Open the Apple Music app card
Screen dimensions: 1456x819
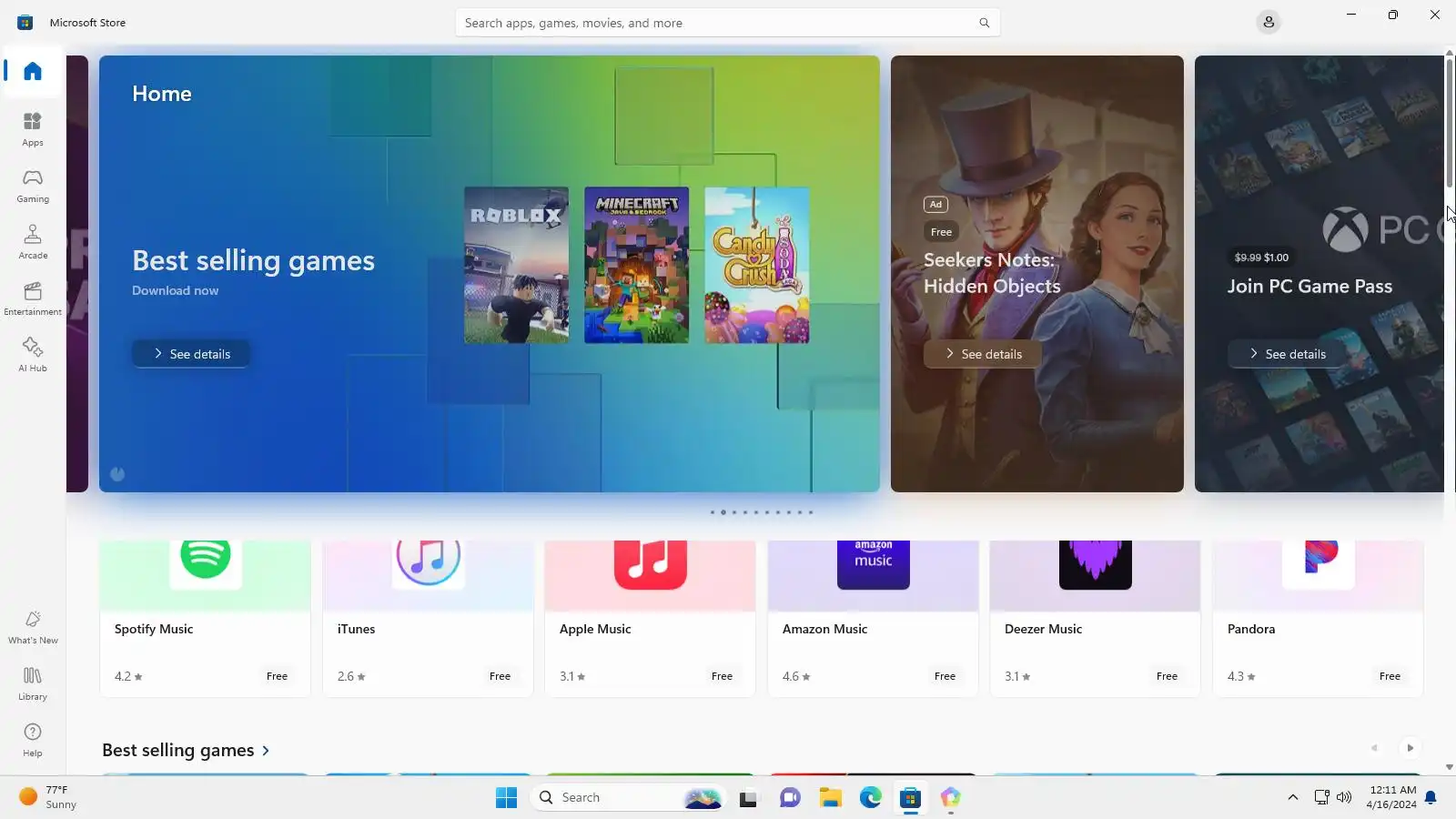(x=650, y=619)
